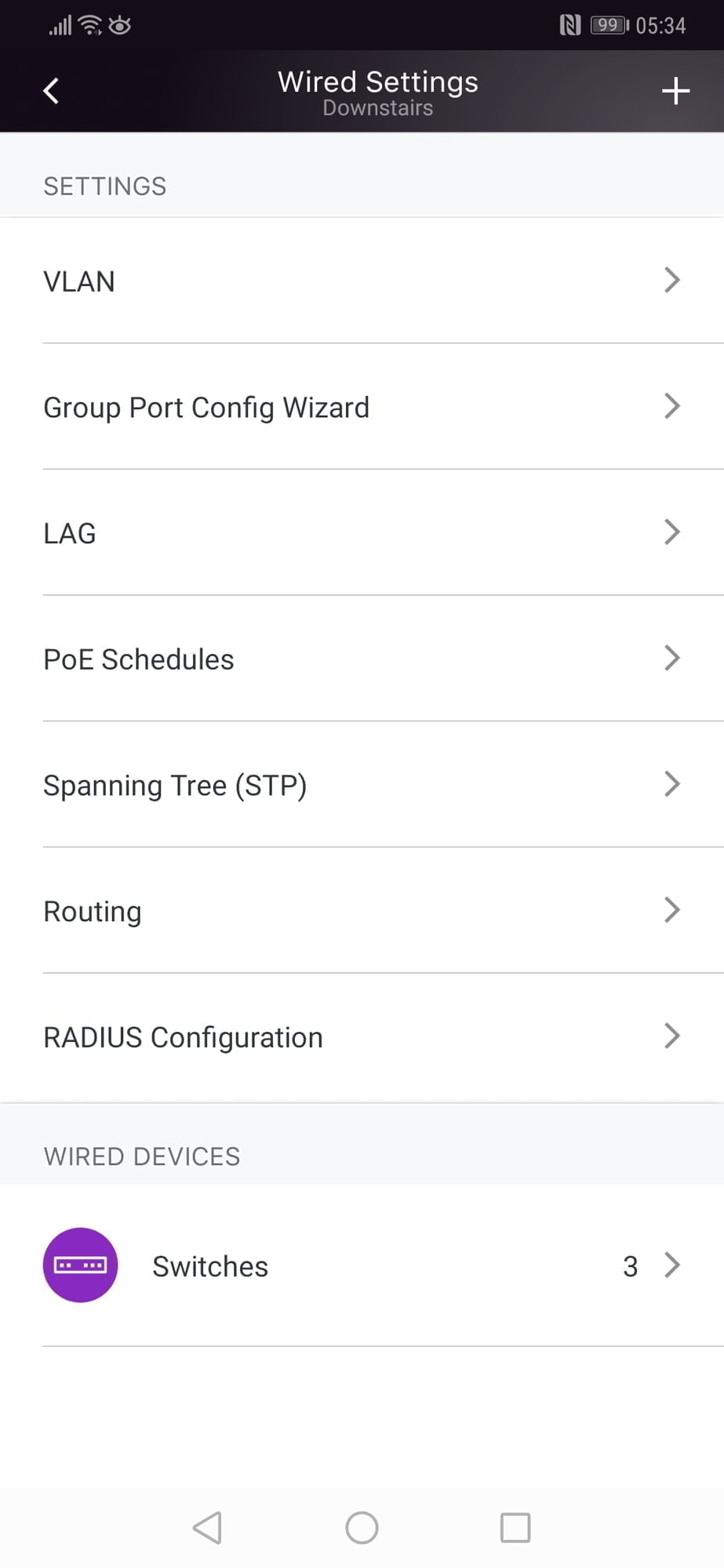
Task: Tap the purple Switches device icon
Action: [80, 1265]
